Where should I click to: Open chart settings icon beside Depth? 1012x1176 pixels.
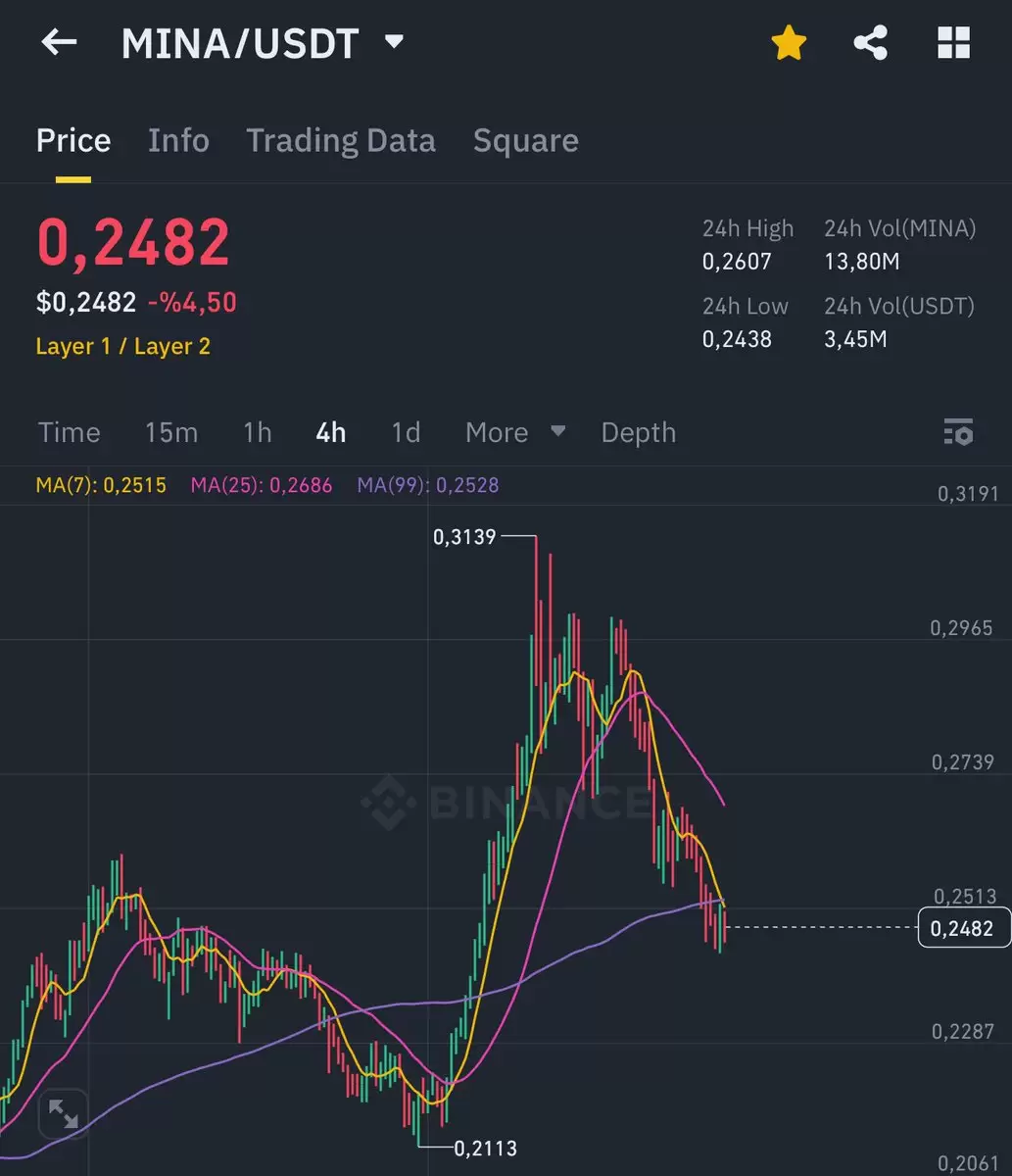tap(958, 432)
